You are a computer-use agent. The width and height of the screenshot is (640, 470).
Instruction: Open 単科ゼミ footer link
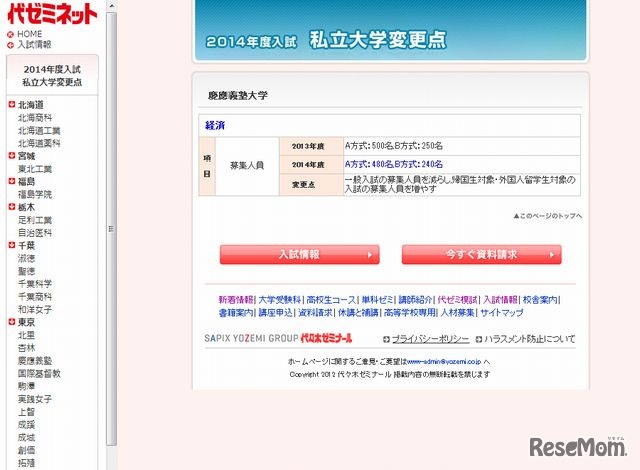click(x=378, y=300)
